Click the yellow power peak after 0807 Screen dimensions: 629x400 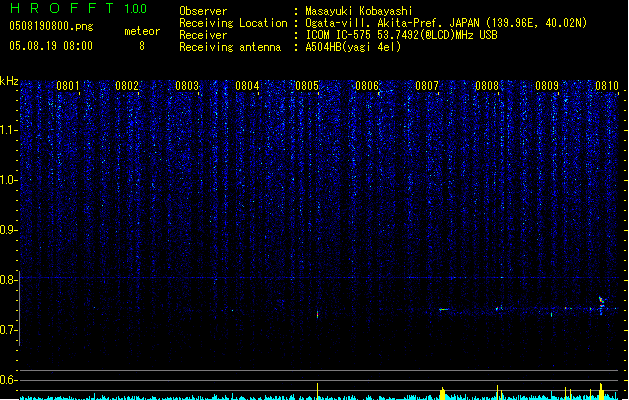pos(442,393)
